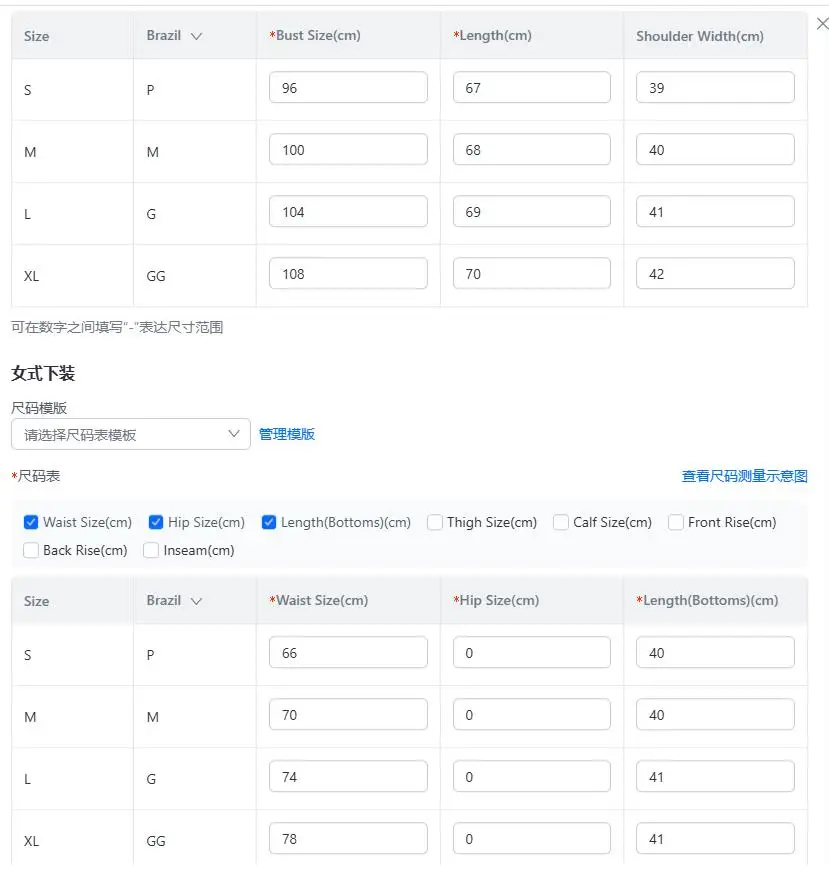Image resolution: width=829 pixels, height=878 pixels.
Task: Edit Shoulder Width field for size L tops
Action: 715,212
